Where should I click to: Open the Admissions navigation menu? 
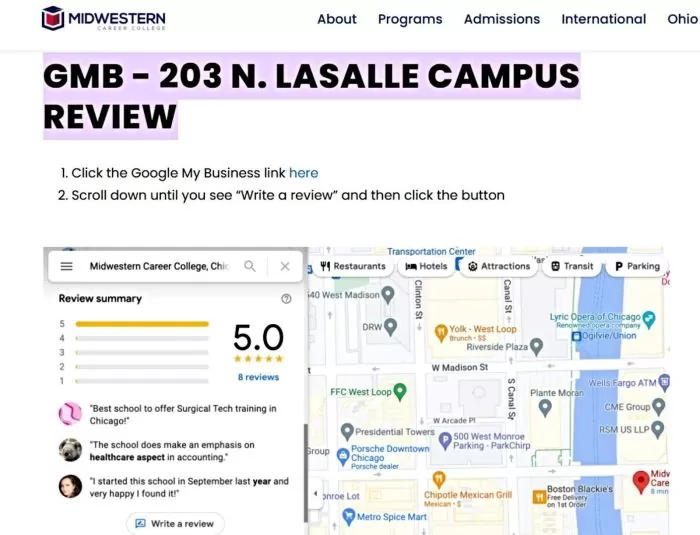click(501, 19)
